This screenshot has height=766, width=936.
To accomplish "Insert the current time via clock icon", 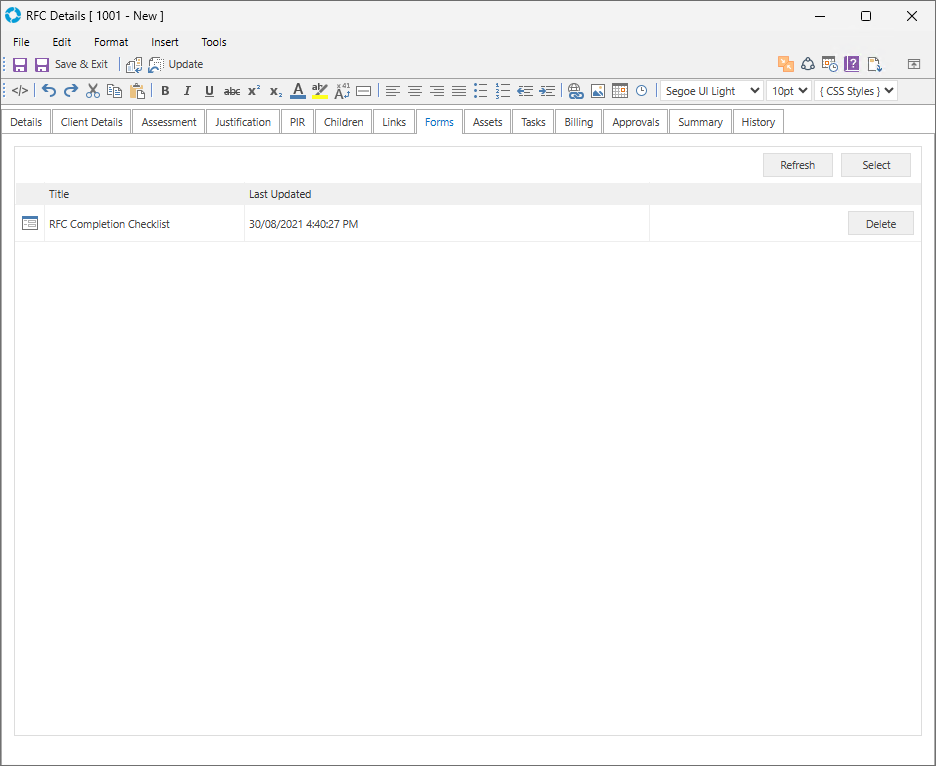I will [641, 91].
